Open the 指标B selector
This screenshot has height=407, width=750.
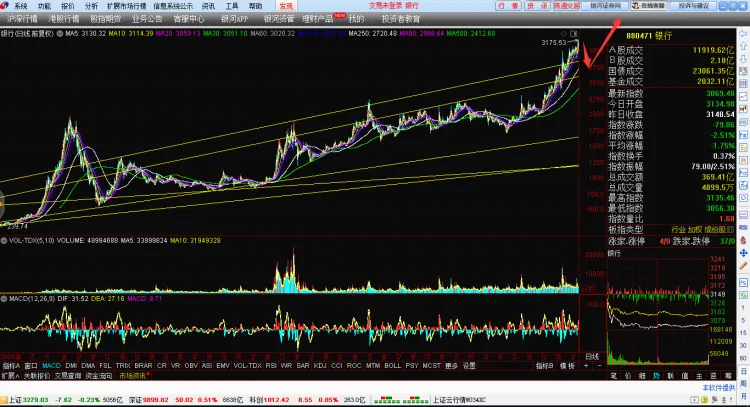pyautogui.click(x=544, y=365)
